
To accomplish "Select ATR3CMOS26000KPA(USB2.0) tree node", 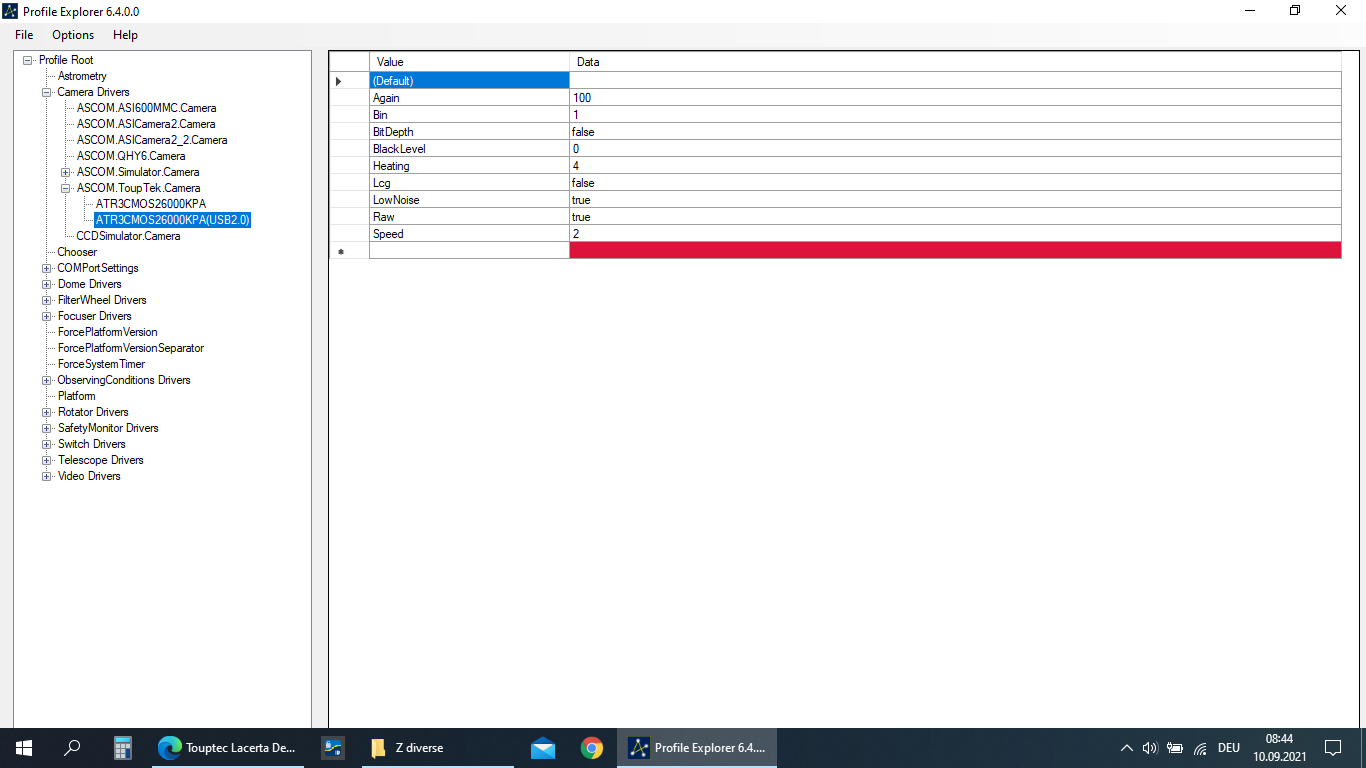I will (x=172, y=220).
